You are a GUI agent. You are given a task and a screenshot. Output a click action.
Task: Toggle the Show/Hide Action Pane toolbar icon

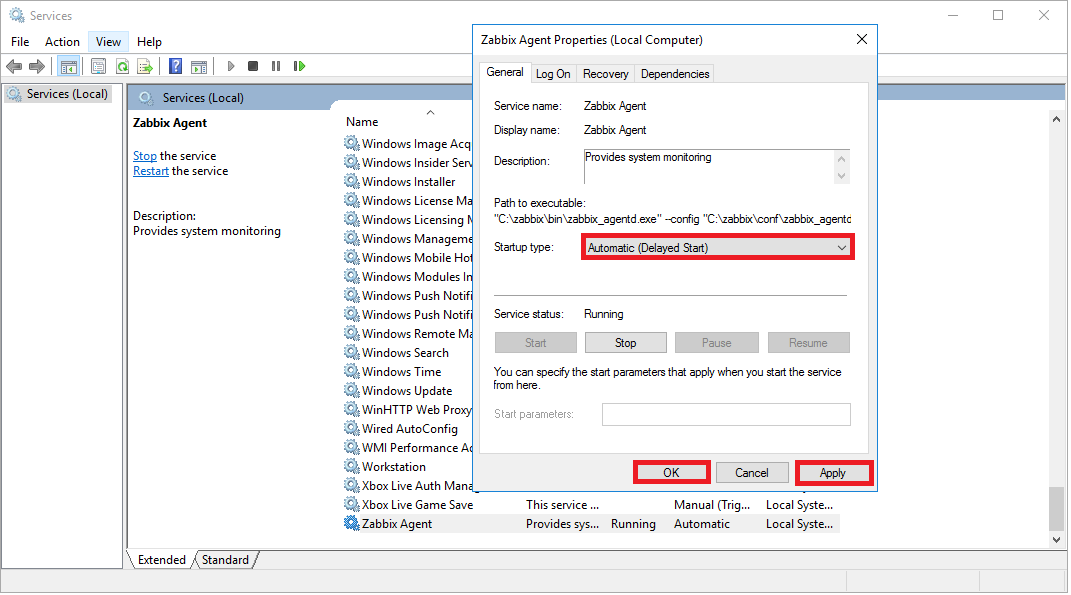(199, 66)
